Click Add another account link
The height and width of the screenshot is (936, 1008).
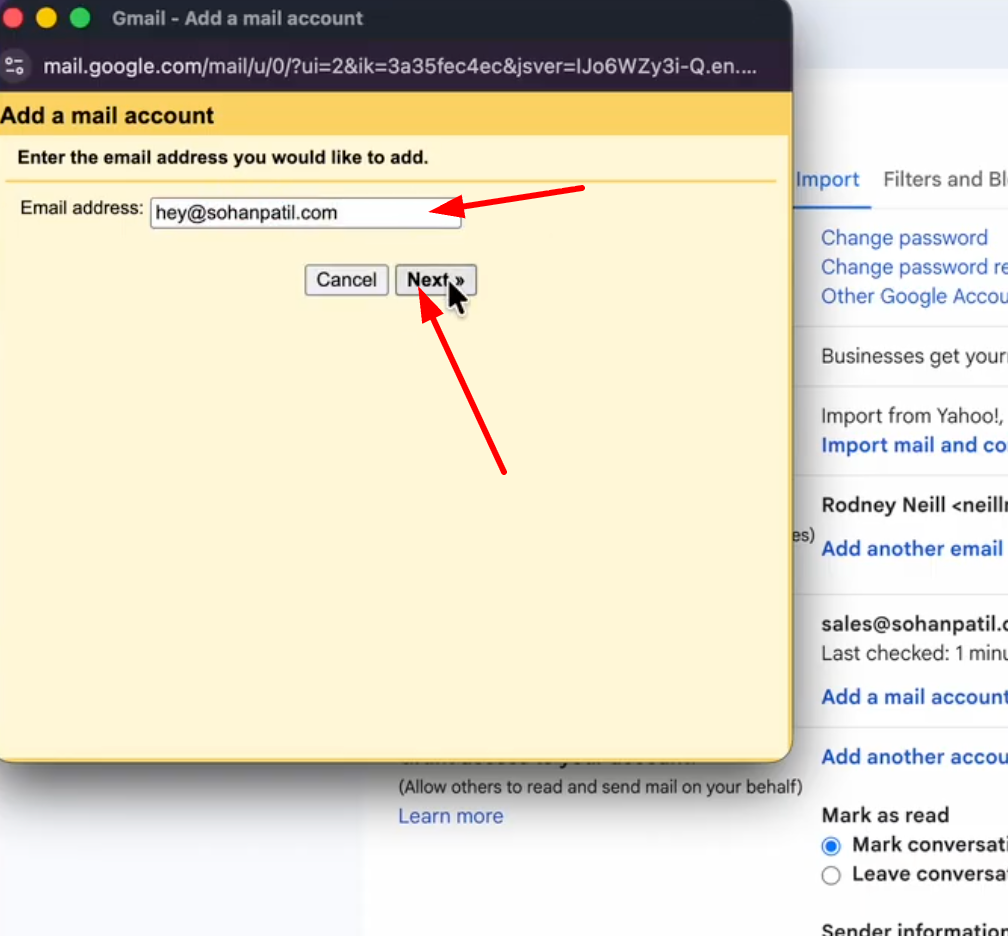pyautogui.click(x=914, y=757)
